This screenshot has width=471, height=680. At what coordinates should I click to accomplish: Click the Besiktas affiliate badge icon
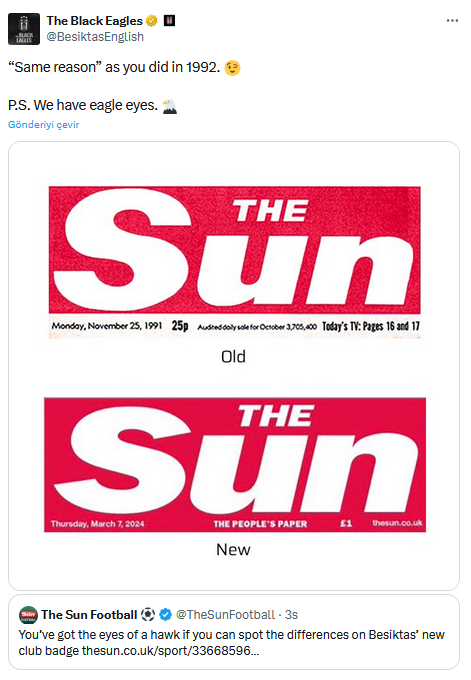pos(169,20)
